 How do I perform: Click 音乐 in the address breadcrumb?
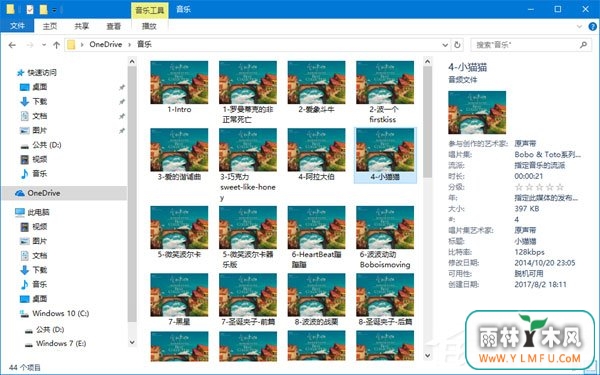tap(144, 44)
